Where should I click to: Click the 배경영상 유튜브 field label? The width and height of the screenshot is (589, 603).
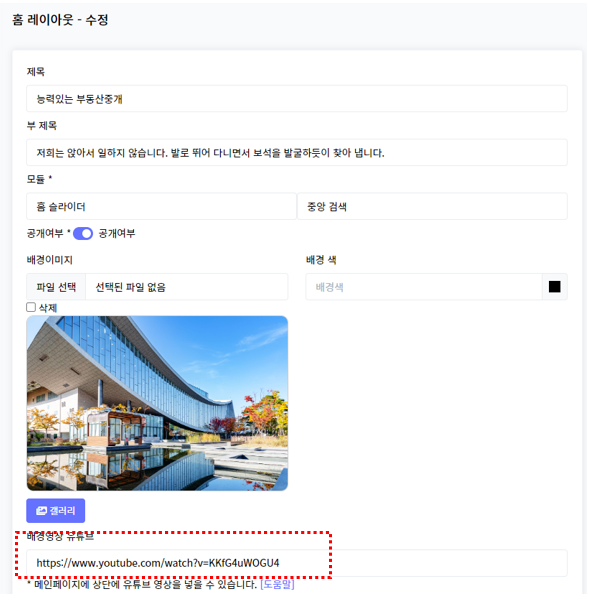tap(60, 537)
